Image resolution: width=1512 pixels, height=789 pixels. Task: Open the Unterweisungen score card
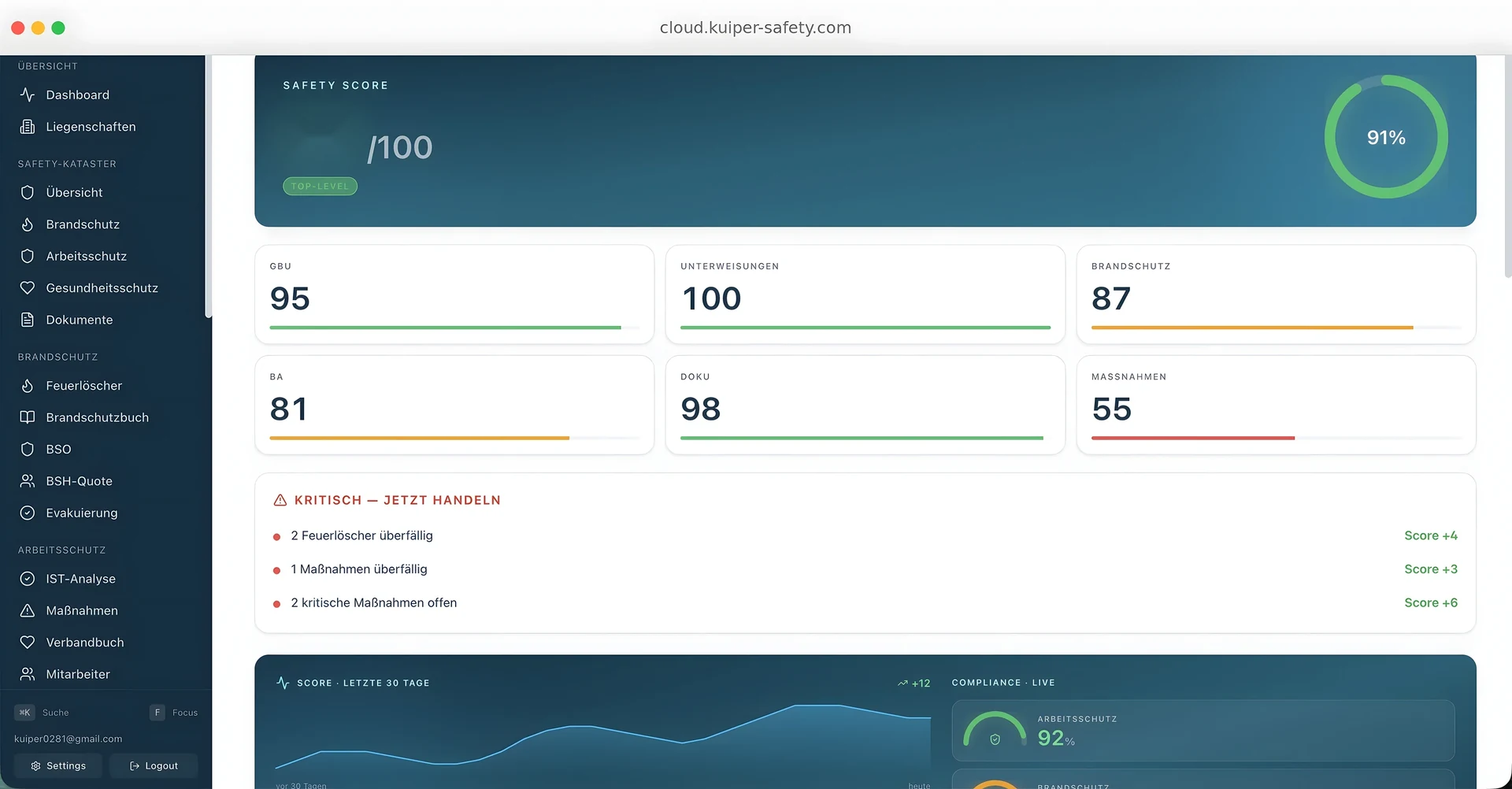point(865,294)
